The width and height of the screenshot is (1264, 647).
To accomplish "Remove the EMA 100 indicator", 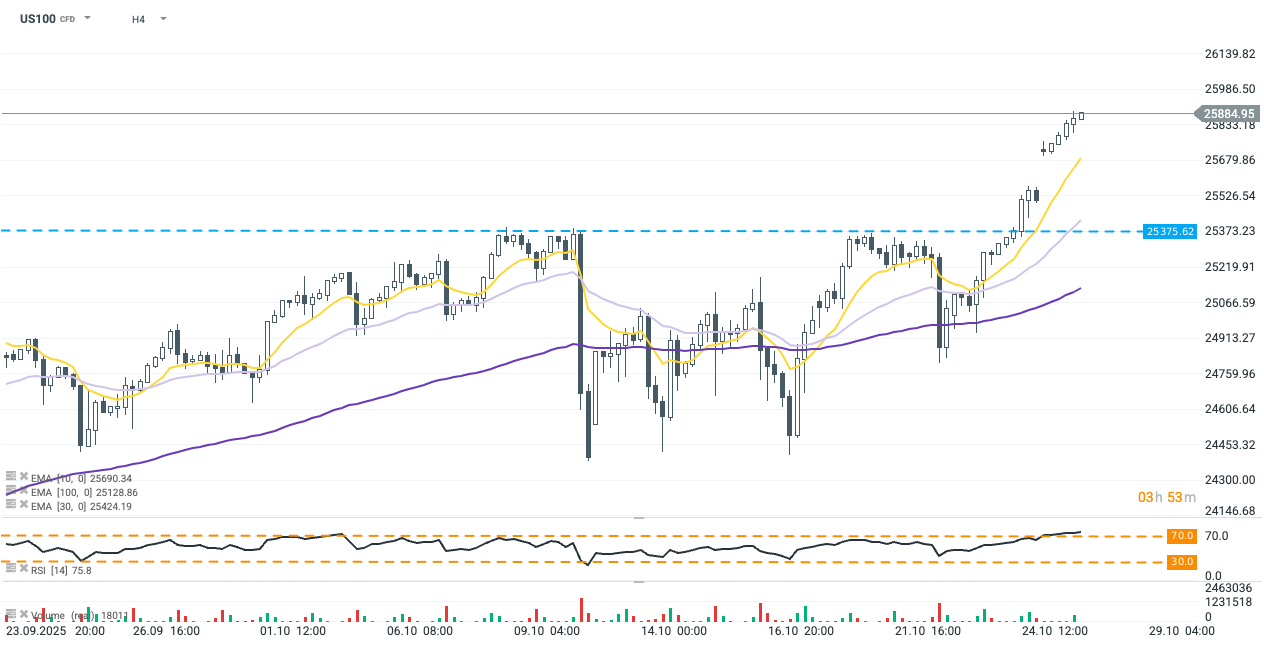I will coord(23,492).
